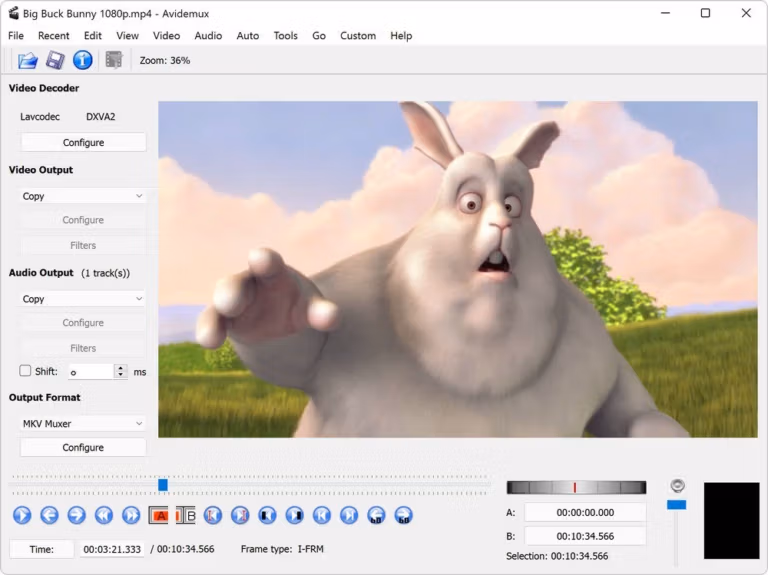Click the total duration '/ 00:10:34.566'
Screen dimensions: 768x575
pos(182,549)
